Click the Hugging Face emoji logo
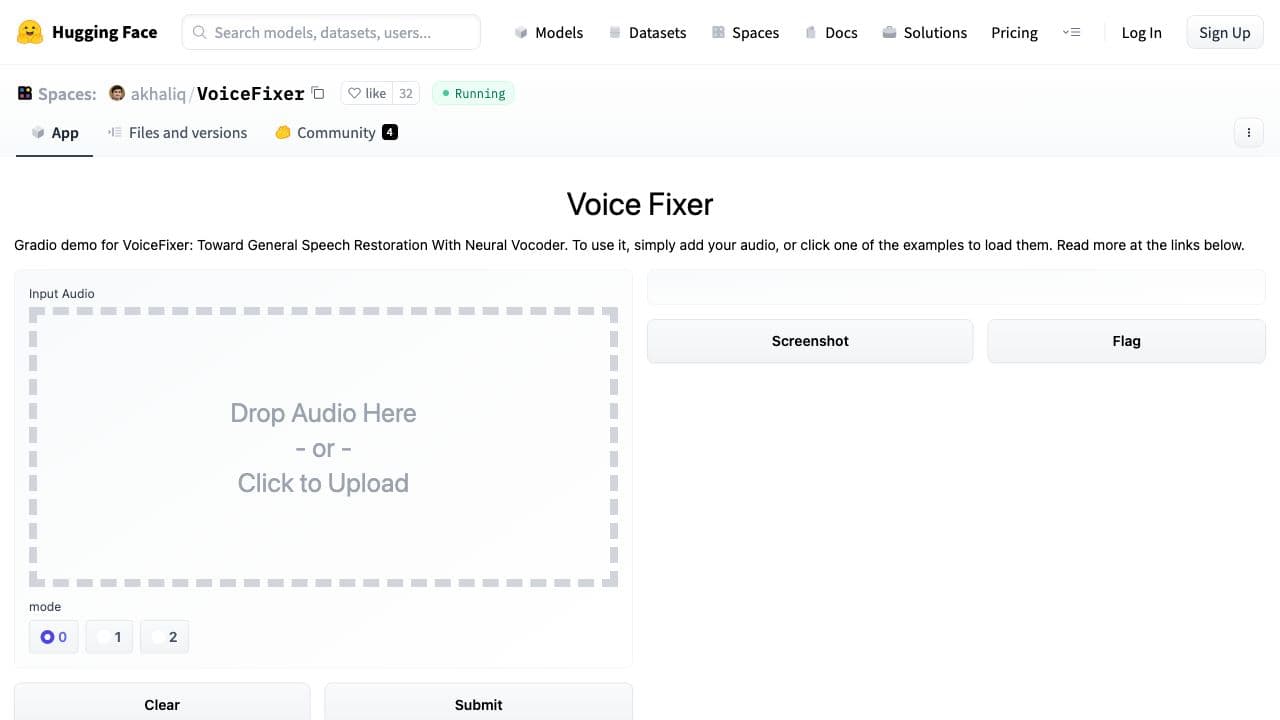The width and height of the screenshot is (1280, 720). [30, 32]
